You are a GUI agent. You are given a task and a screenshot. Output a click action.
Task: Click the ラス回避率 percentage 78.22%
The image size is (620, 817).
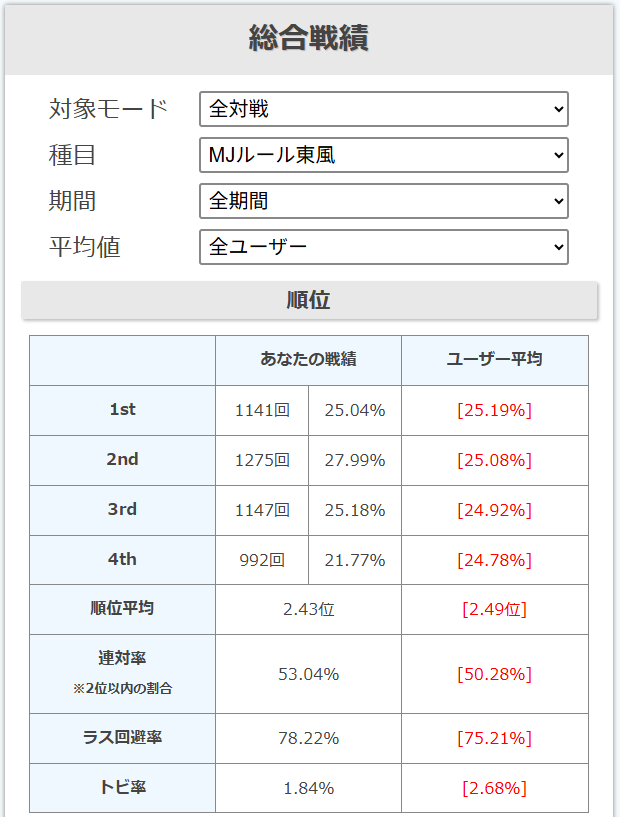307,738
